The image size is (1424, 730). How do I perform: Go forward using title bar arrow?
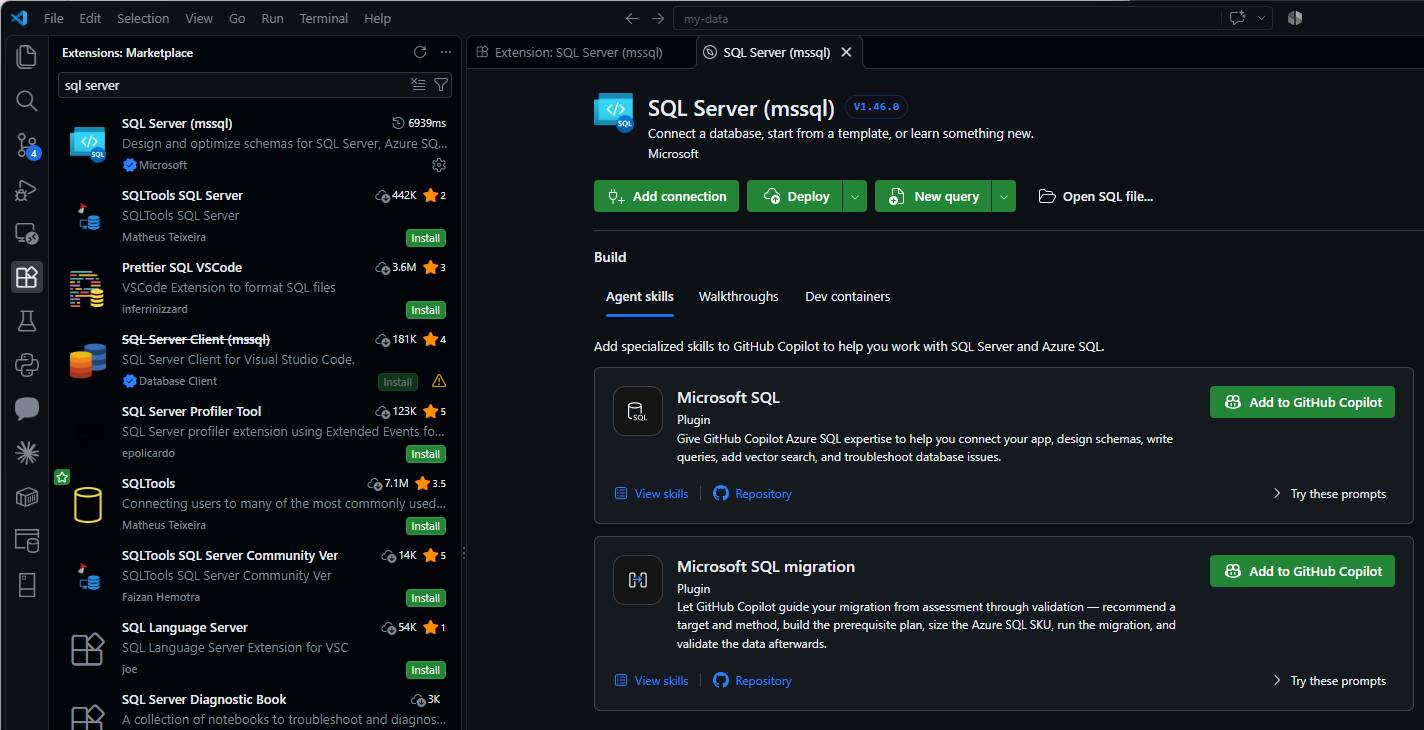657,18
